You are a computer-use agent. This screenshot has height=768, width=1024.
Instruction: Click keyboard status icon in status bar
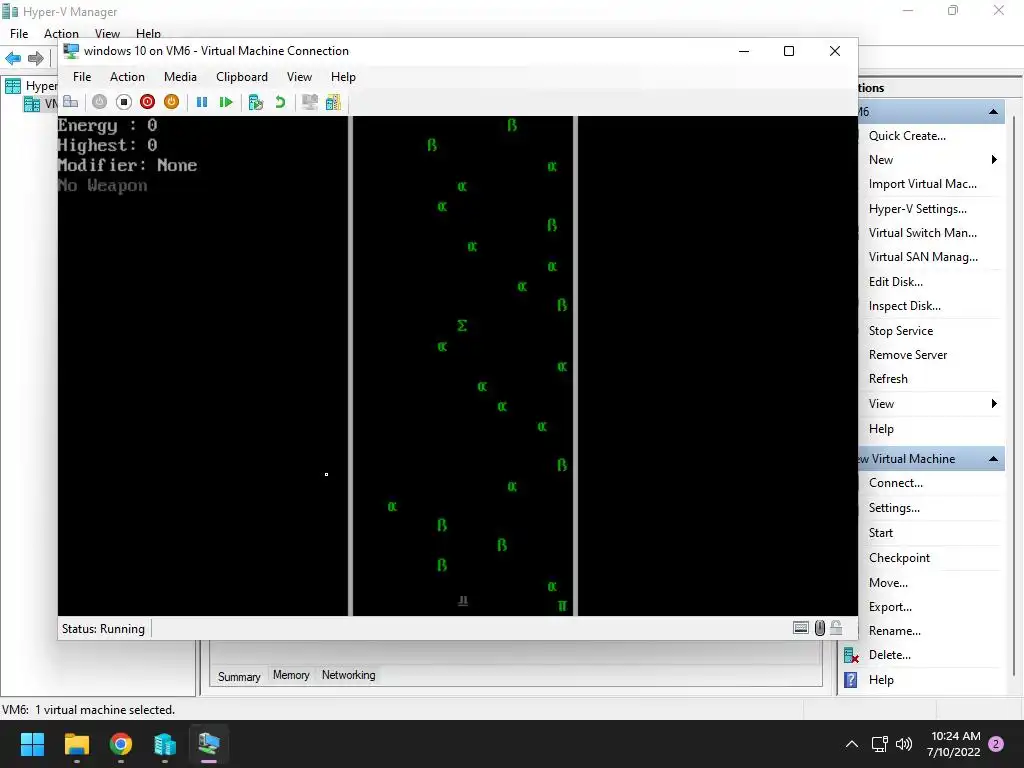pos(801,628)
